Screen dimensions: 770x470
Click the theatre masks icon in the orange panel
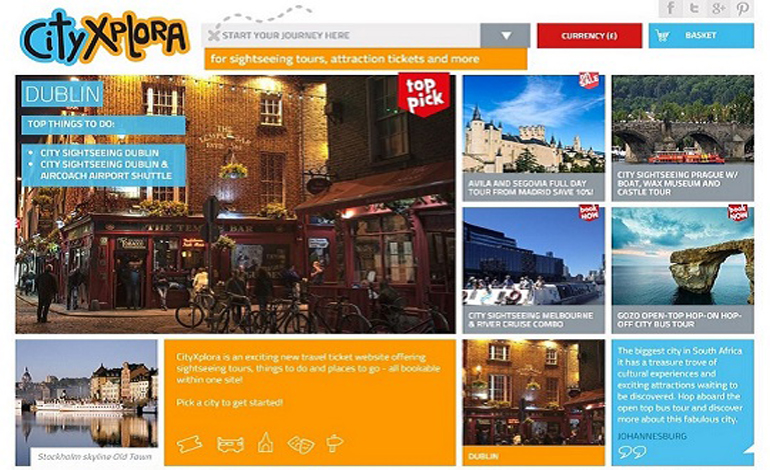[x=301, y=444]
